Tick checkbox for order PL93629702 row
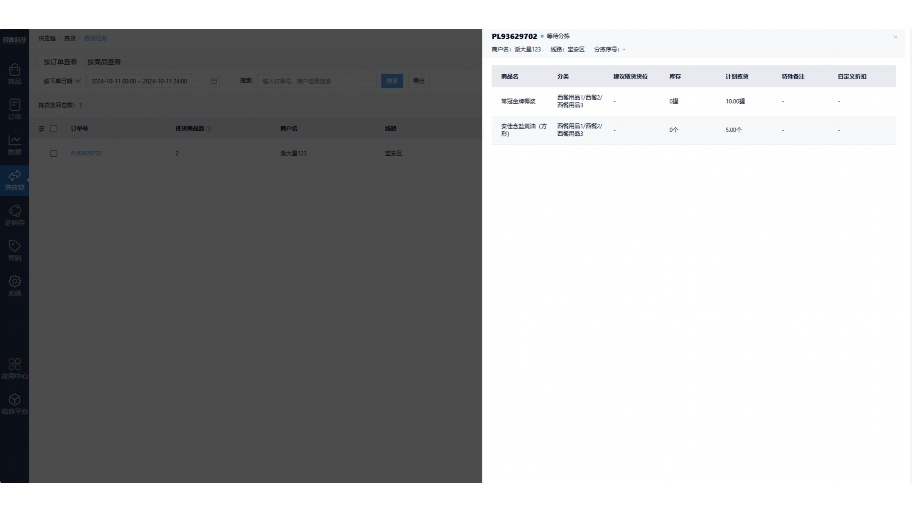This screenshot has height=512, width=912. pyautogui.click(x=54, y=154)
